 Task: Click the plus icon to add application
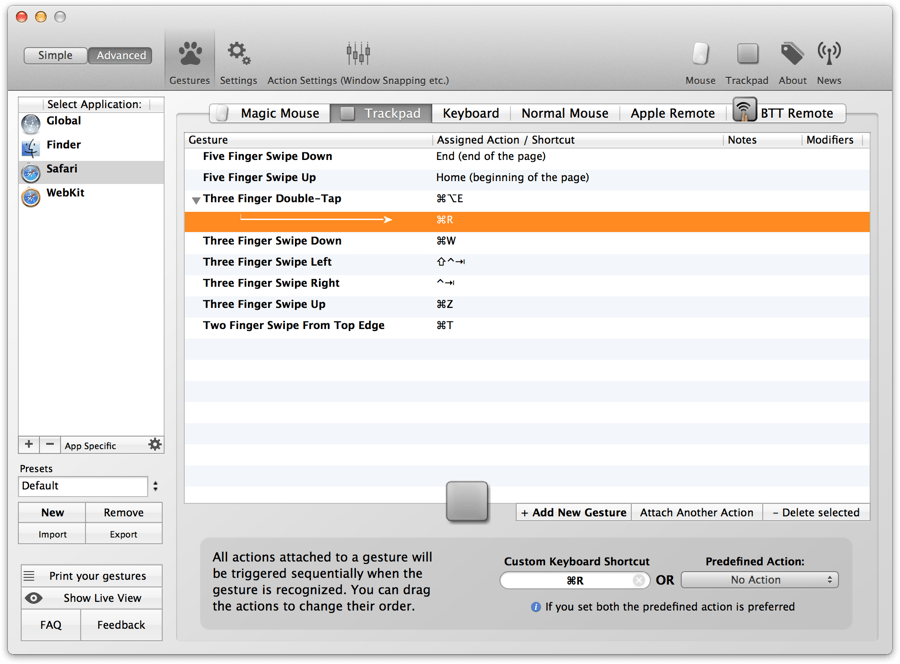click(x=29, y=445)
